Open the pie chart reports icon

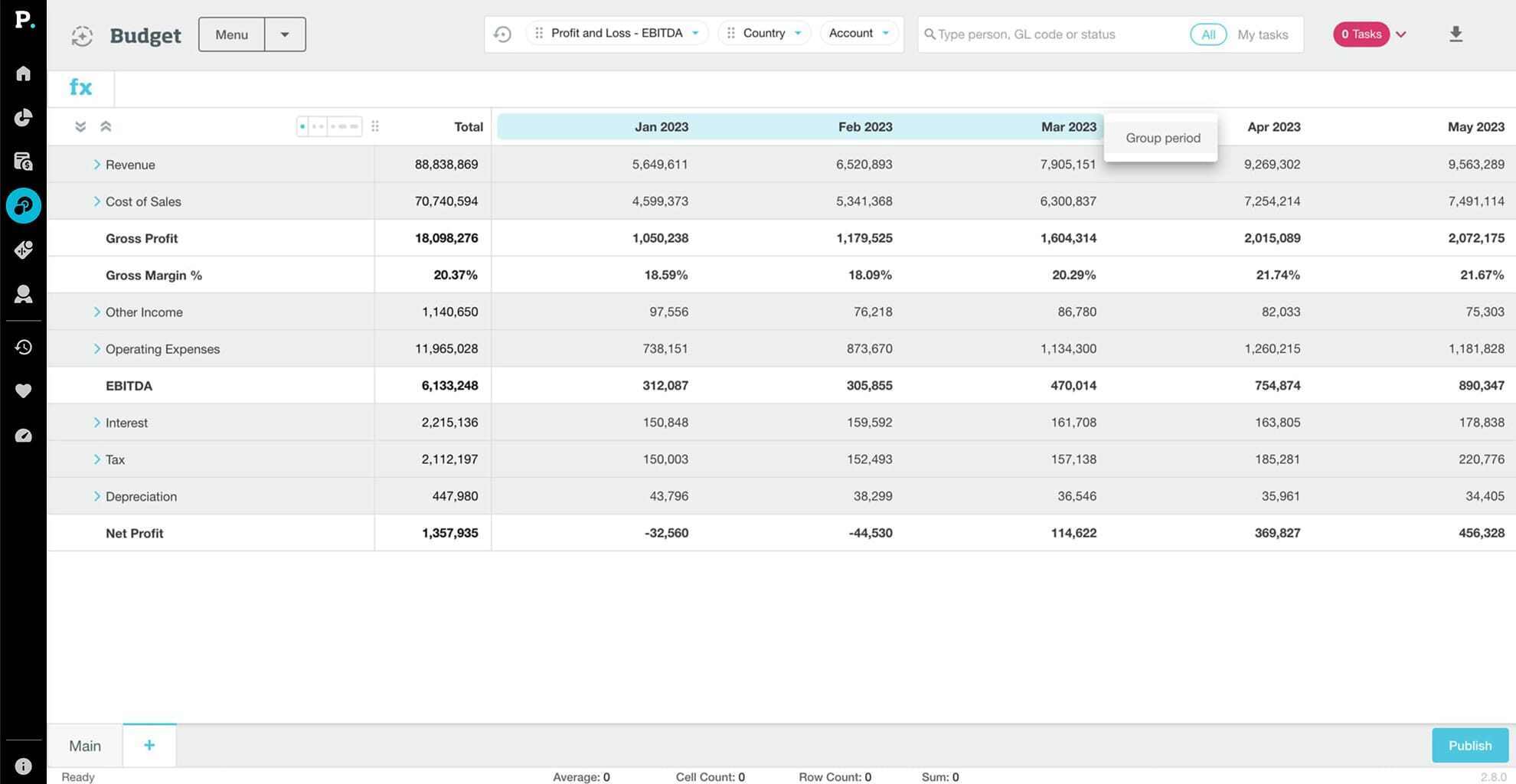pyautogui.click(x=23, y=117)
